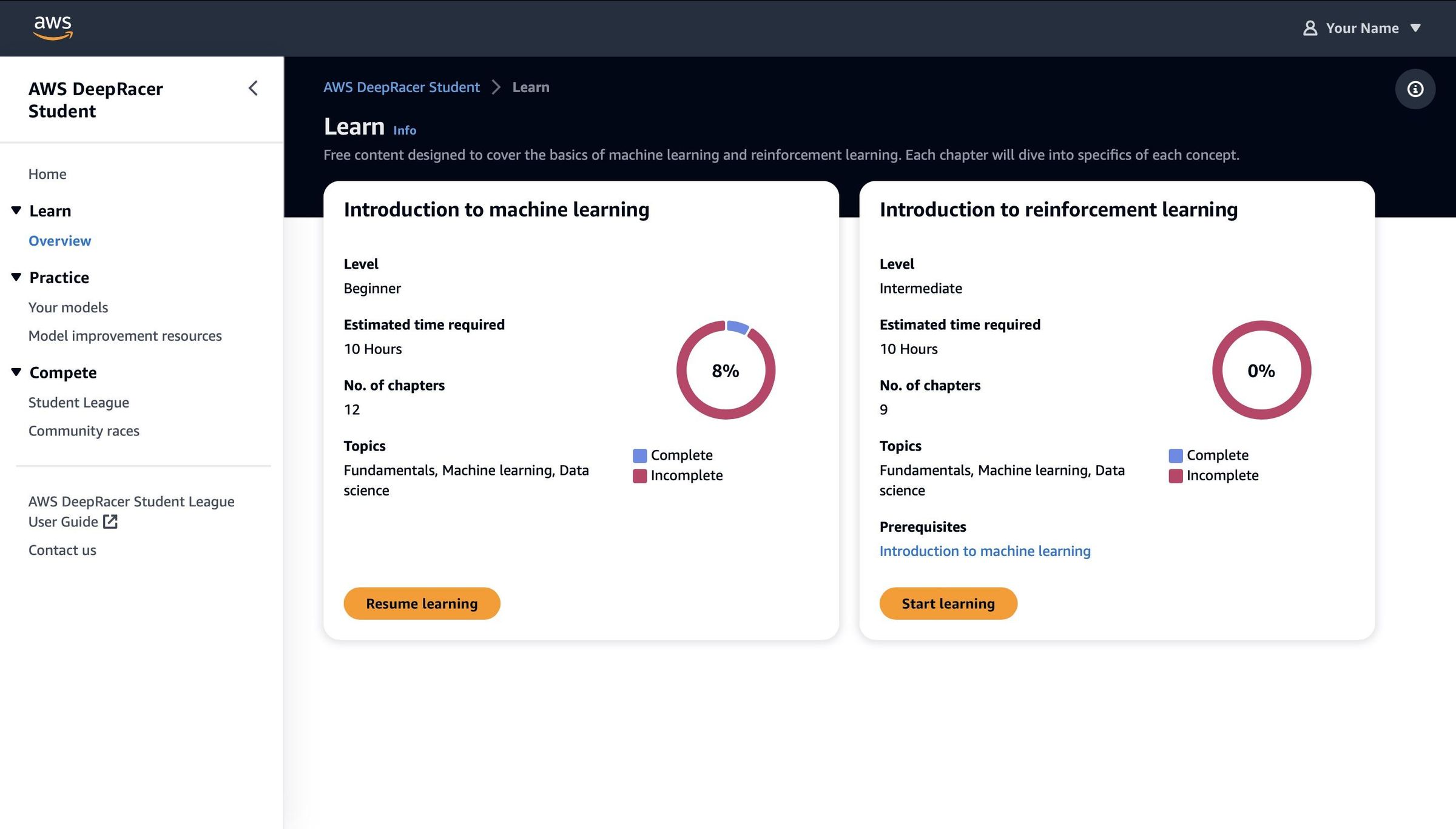Open Model improvement resources in the sidebar

pyautogui.click(x=125, y=335)
